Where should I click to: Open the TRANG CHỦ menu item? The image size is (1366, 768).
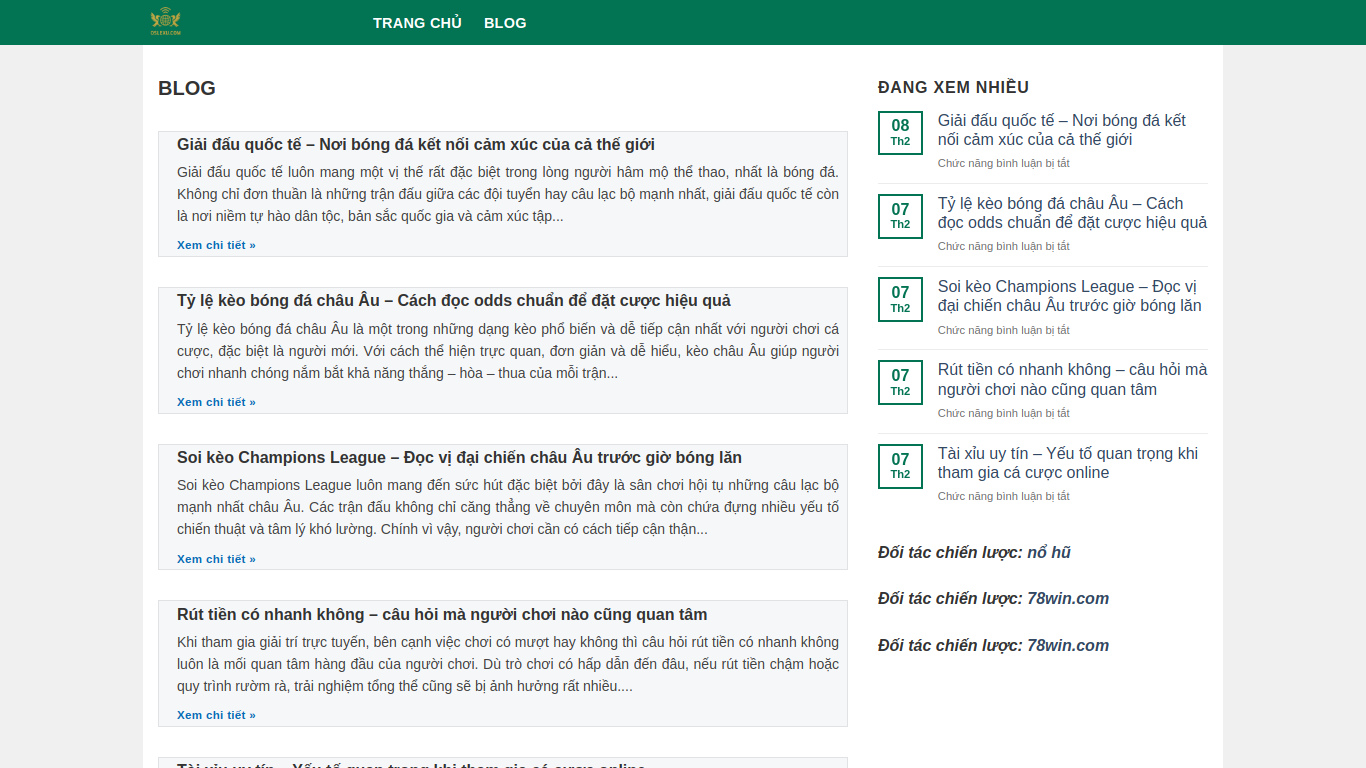point(417,23)
